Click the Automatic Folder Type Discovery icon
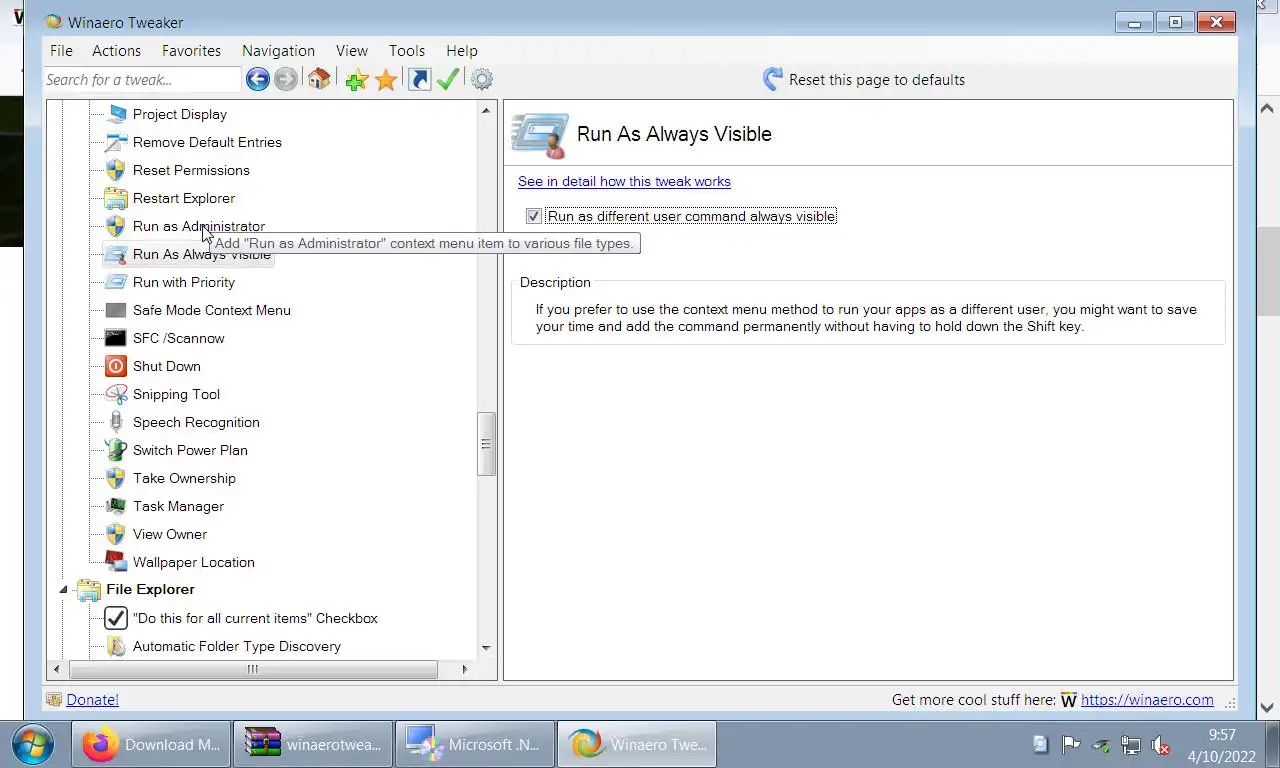 (x=116, y=646)
